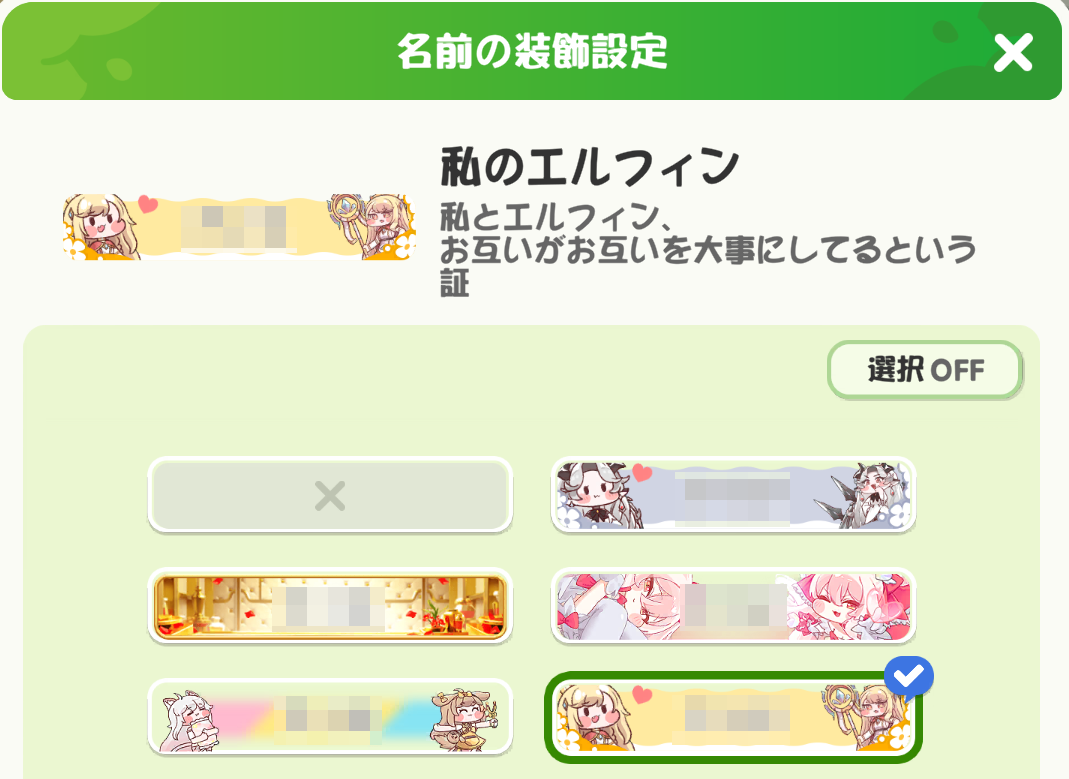Click the 私のエルフィン title text
1069x779 pixels.
[x=590, y=166]
